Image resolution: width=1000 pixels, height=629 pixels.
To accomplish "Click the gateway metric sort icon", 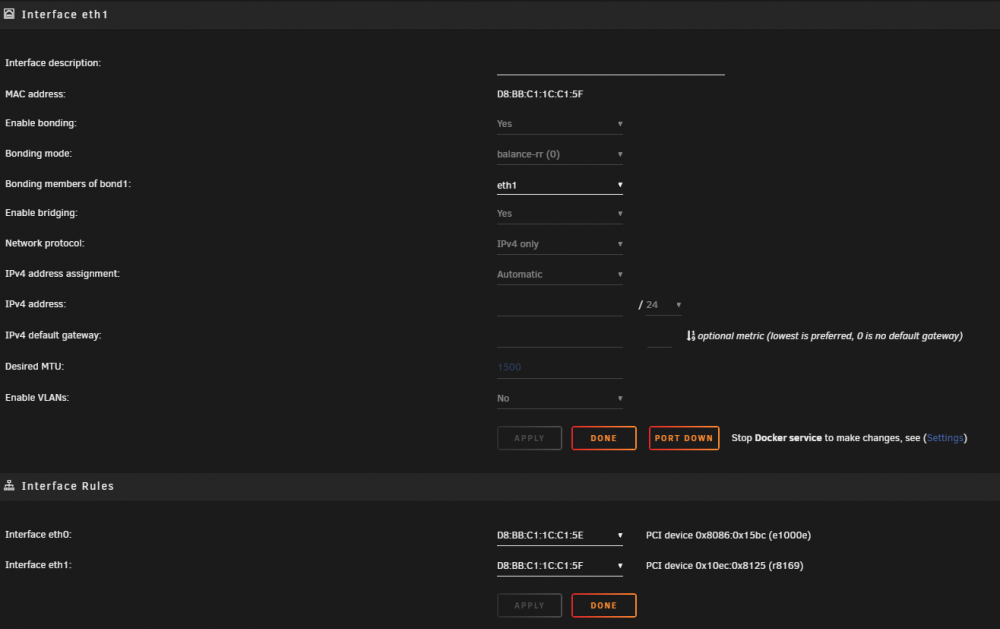I will coord(691,336).
